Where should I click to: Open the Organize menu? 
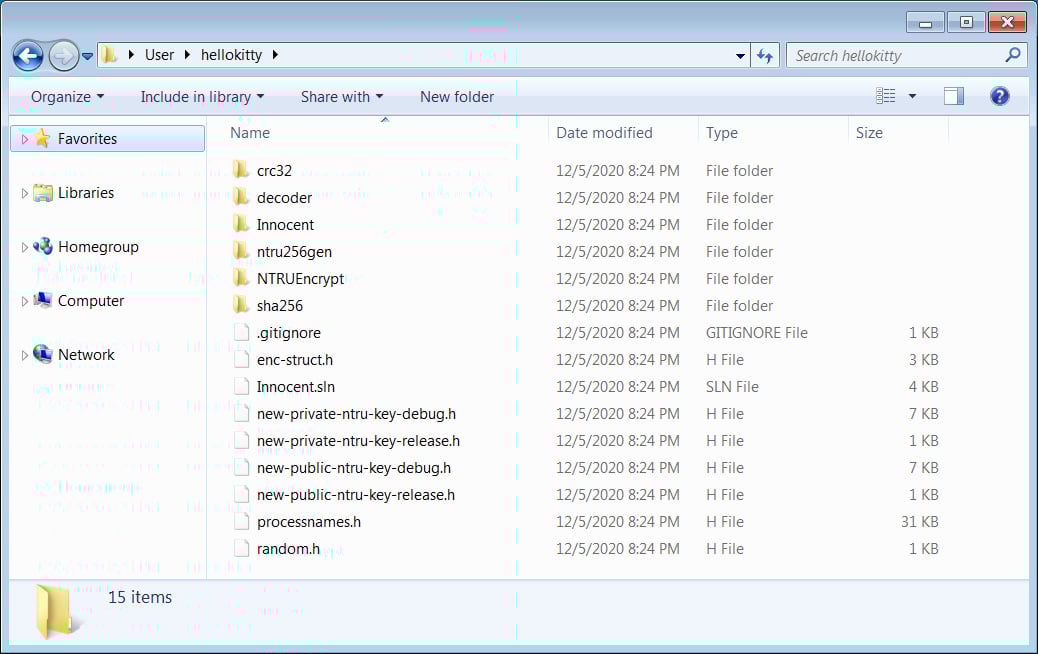[x=67, y=97]
